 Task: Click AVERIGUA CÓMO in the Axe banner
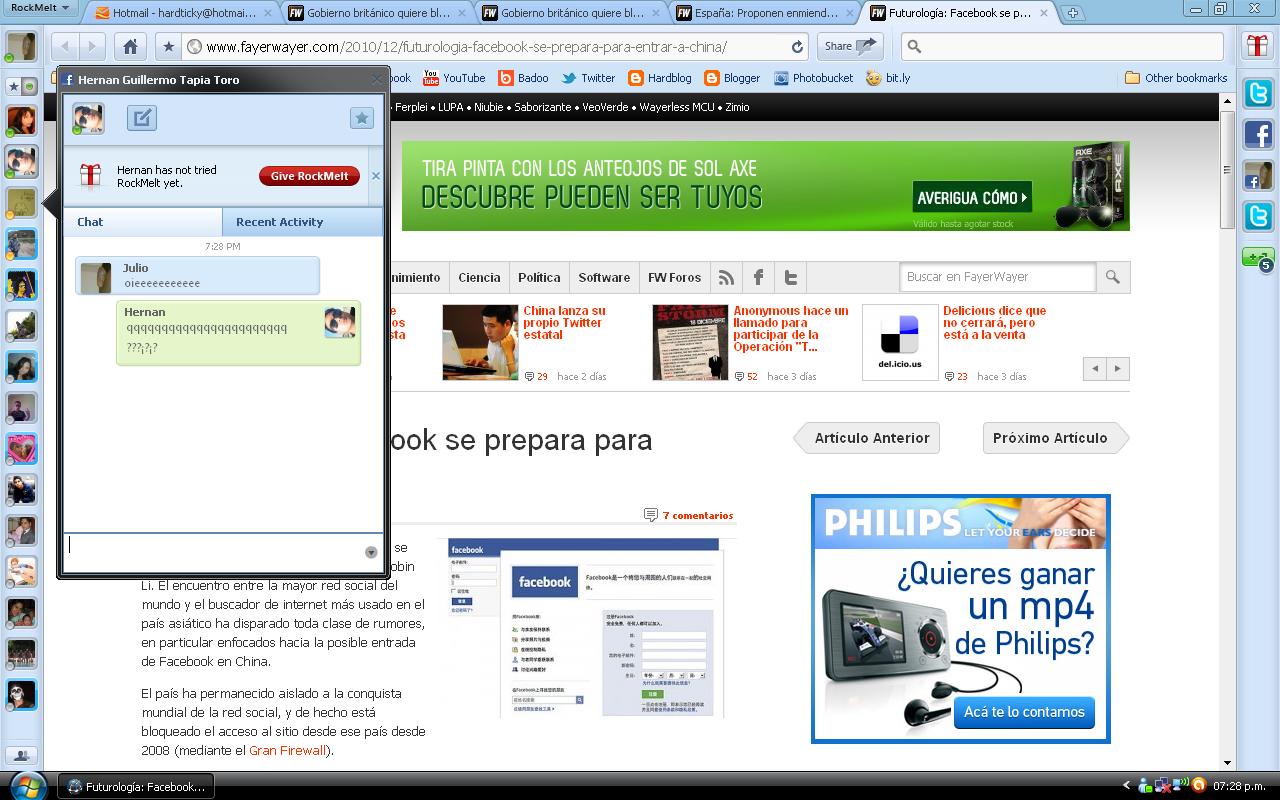pos(971,197)
